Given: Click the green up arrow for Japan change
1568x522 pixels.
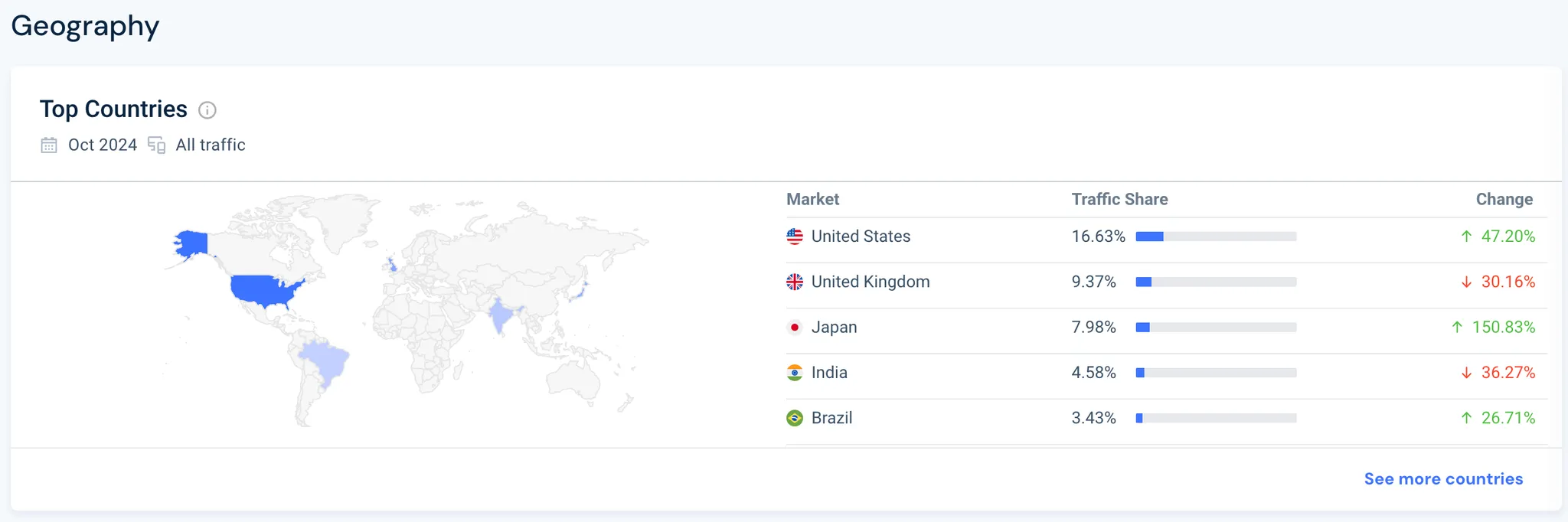Looking at the screenshot, I should 1457,328.
